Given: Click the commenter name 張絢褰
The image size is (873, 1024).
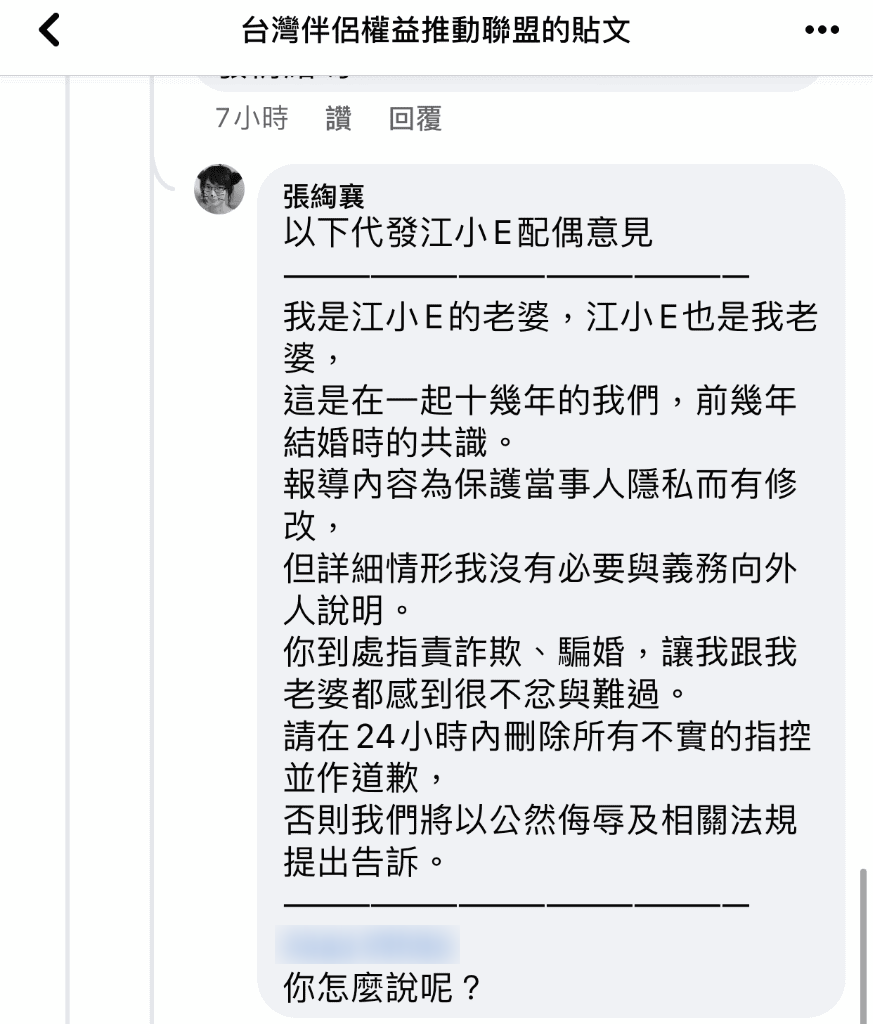Looking at the screenshot, I should [x=323, y=196].
